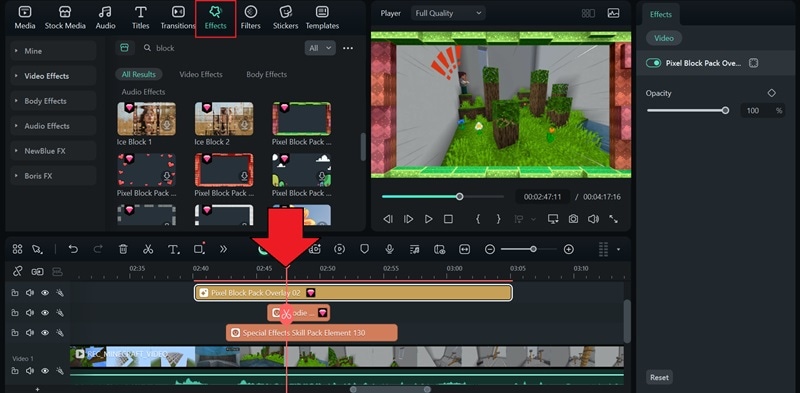Image resolution: width=800 pixels, height=393 pixels.
Task: Click the player volume icon
Action: point(593,219)
